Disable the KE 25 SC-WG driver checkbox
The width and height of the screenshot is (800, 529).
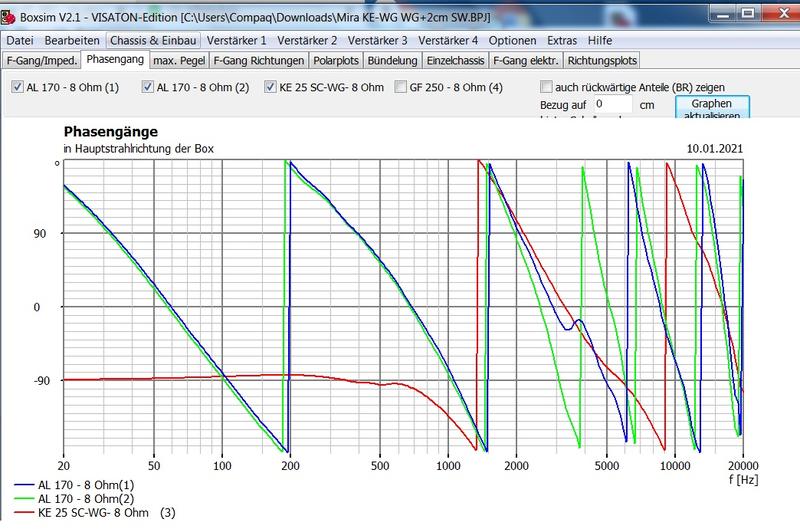[x=271, y=87]
